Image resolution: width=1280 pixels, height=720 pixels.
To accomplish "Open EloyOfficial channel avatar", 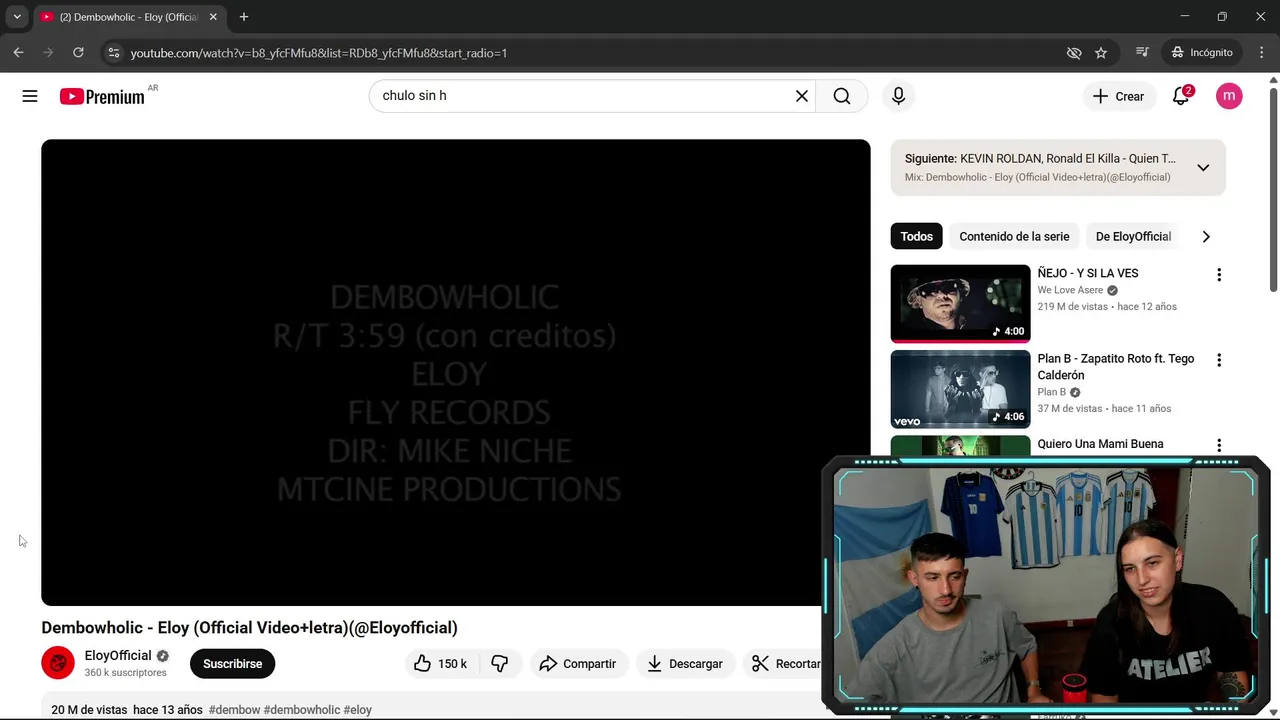I will tap(58, 662).
